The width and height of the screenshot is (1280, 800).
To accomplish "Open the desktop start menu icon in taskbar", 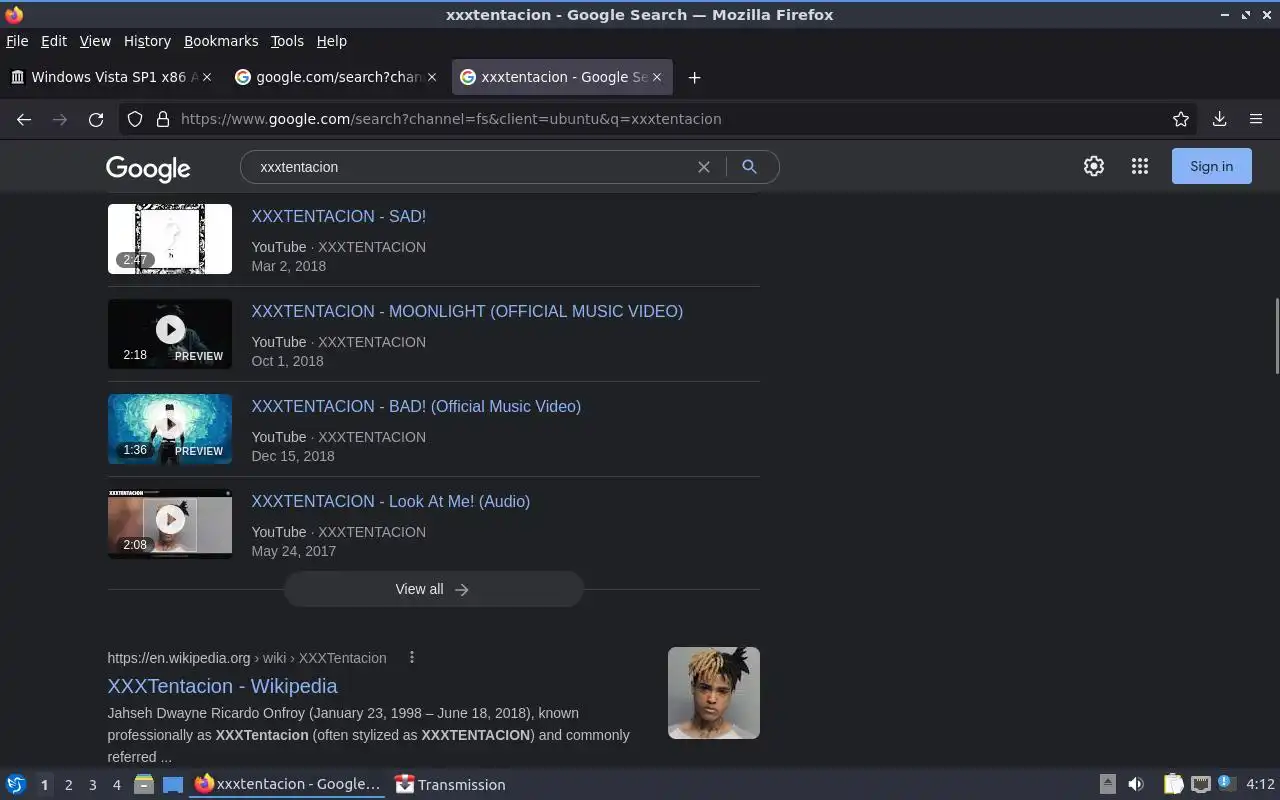I will tap(16, 785).
